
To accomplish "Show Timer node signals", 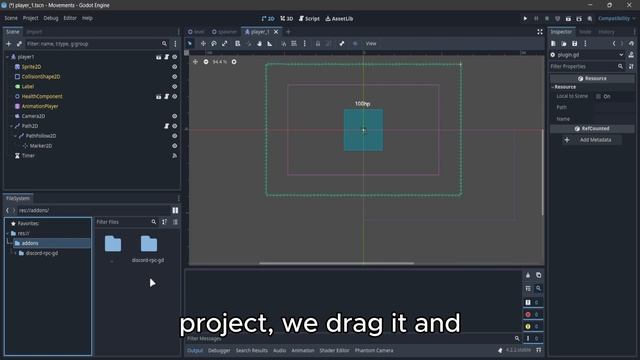I will (x=175, y=156).
